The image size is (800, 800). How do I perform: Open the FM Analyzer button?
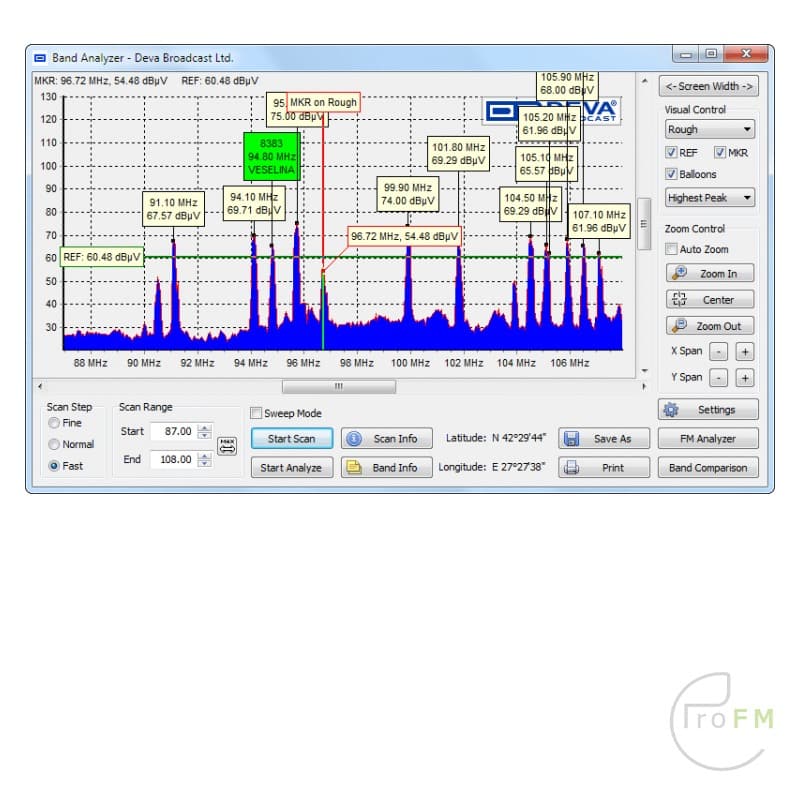tap(707, 438)
